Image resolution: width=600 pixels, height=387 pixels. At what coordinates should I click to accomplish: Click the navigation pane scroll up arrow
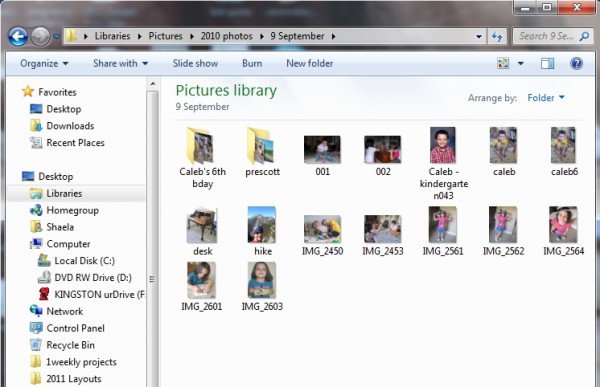click(153, 83)
